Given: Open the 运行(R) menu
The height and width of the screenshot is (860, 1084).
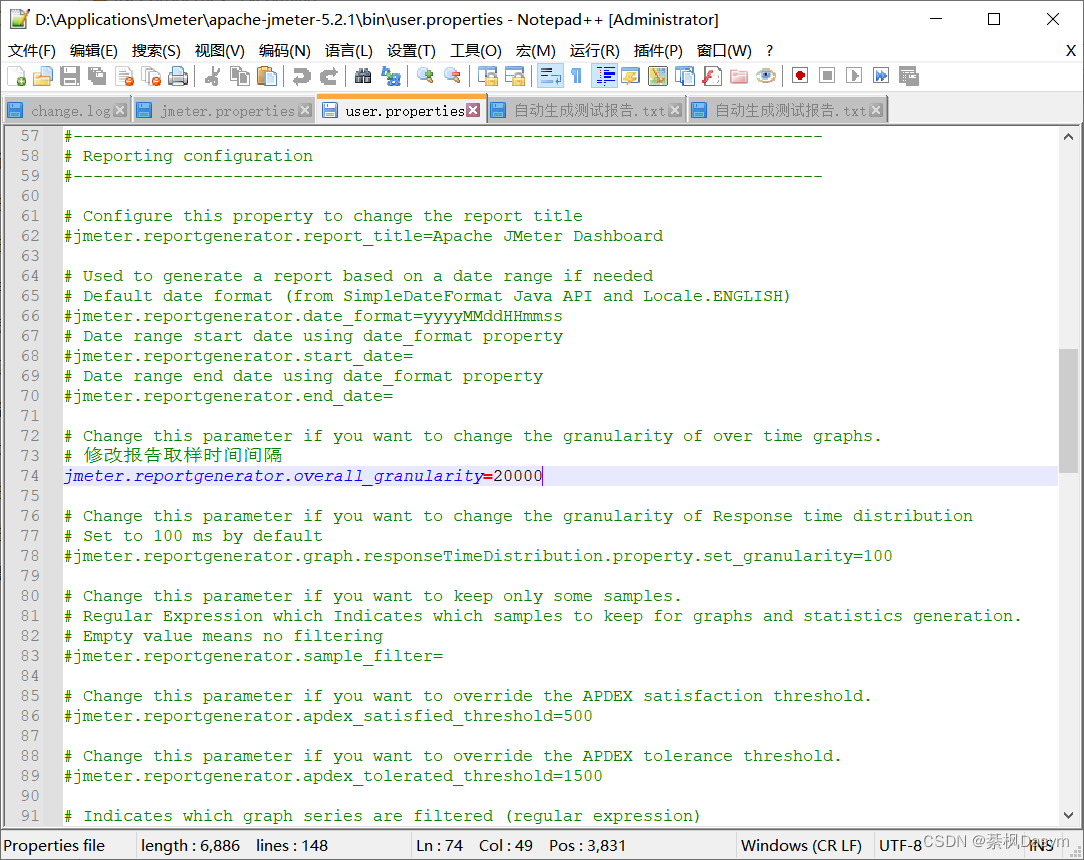Looking at the screenshot, I should coord(595,50).
